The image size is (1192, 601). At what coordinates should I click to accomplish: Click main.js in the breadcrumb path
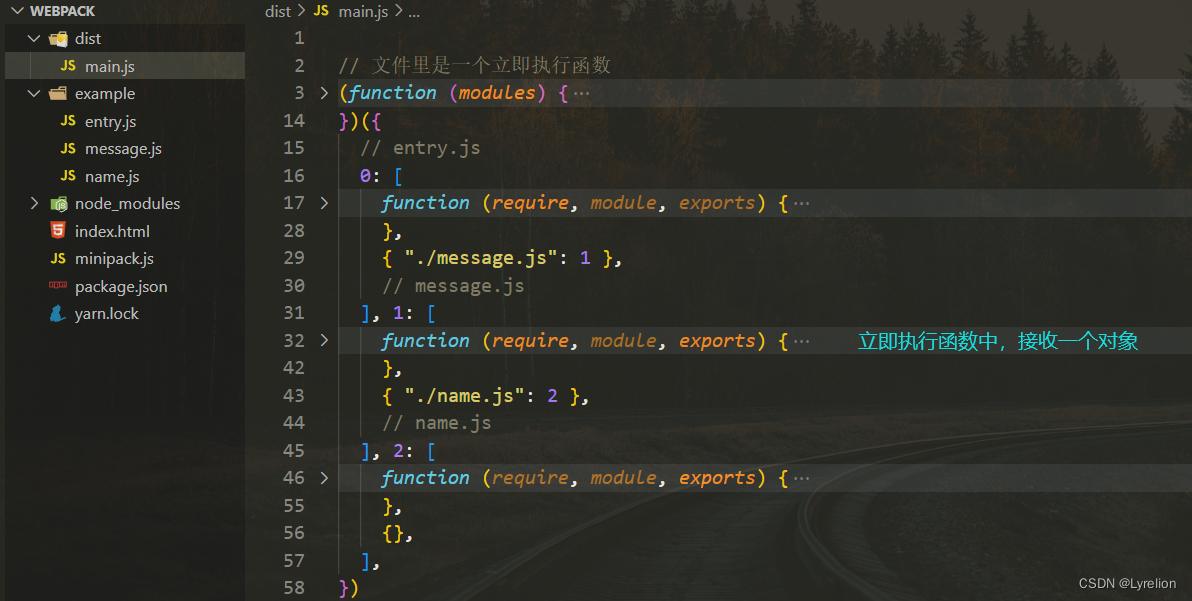pos(363,11)
